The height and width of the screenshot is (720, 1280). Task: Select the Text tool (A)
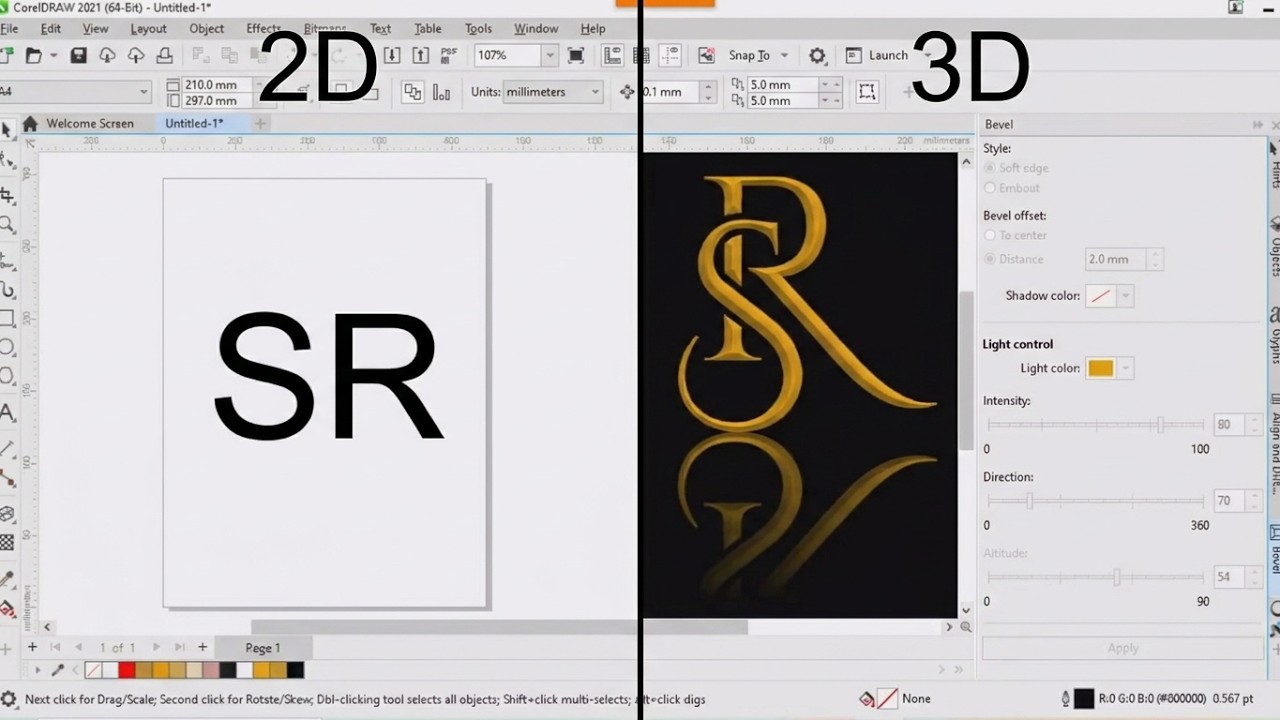pos(6,412)
